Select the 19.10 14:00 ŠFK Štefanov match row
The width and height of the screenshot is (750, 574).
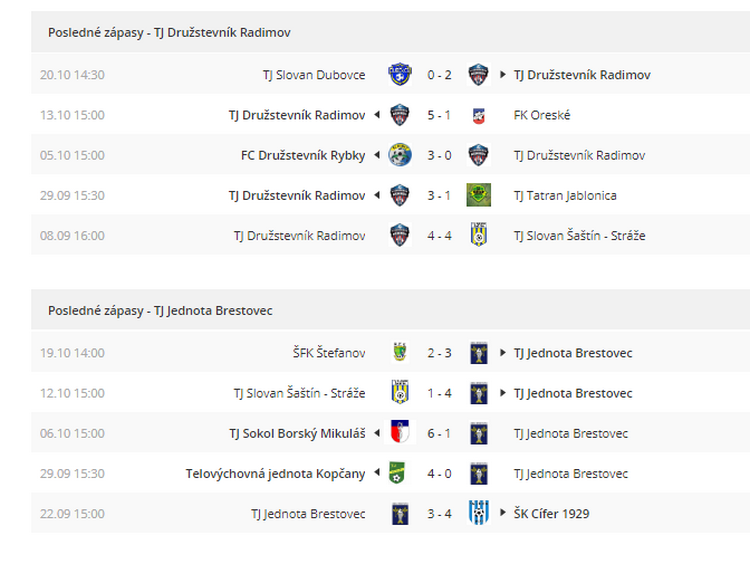click(x=390, y=353)
